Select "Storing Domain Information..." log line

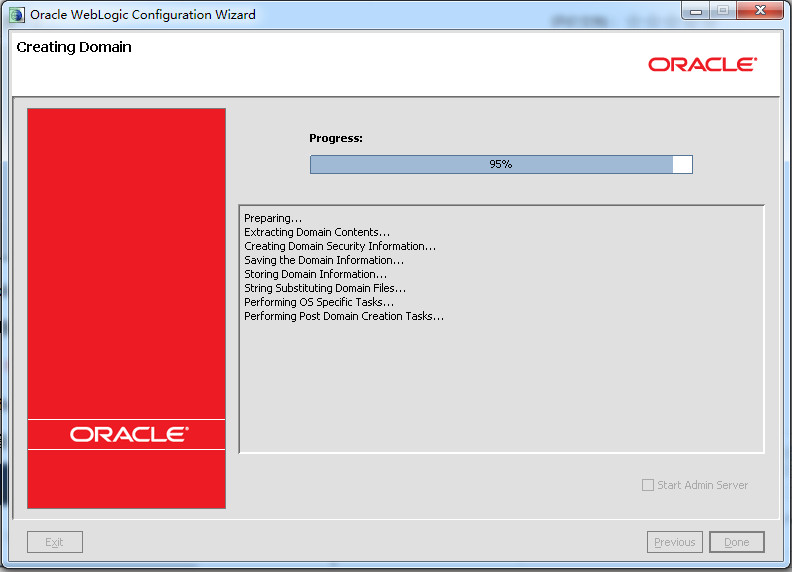click(x=315, y=274)
